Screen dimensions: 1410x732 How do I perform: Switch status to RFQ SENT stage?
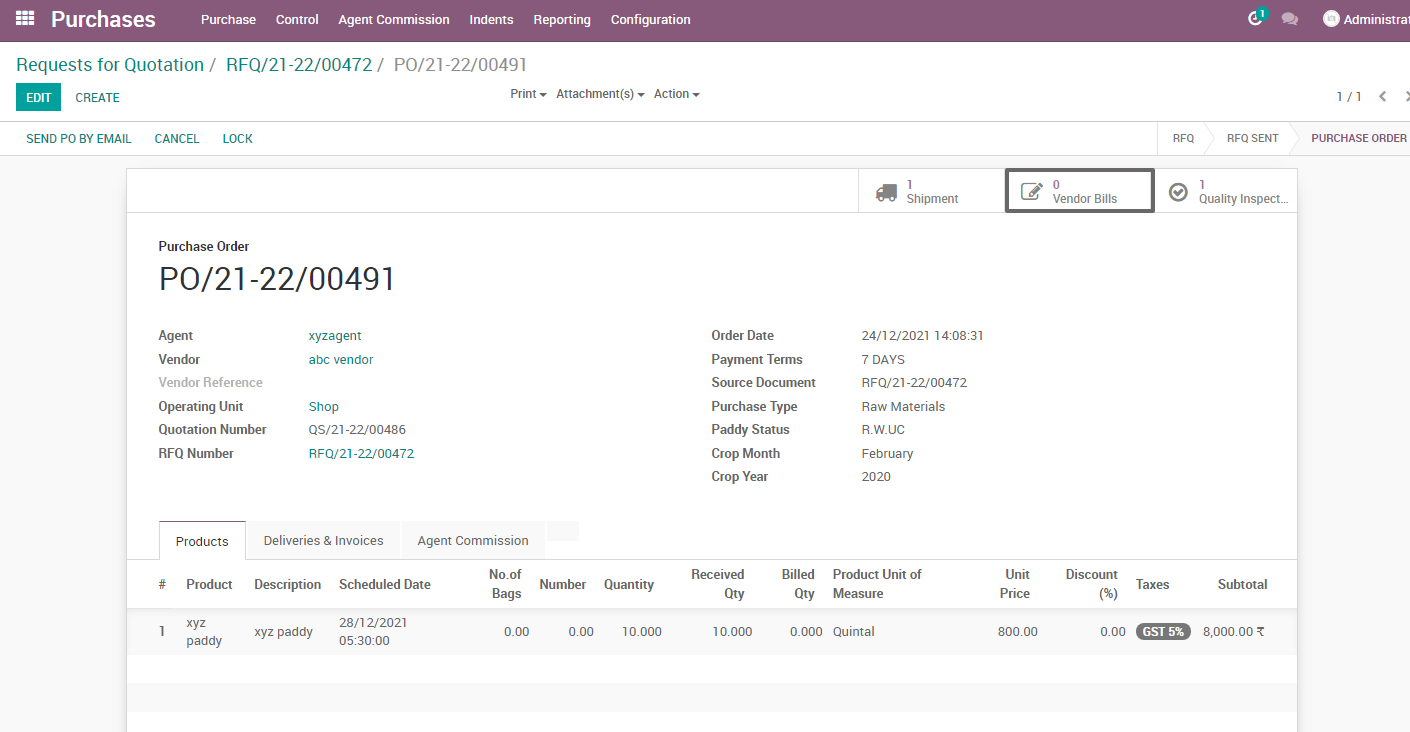(1251, 138)
